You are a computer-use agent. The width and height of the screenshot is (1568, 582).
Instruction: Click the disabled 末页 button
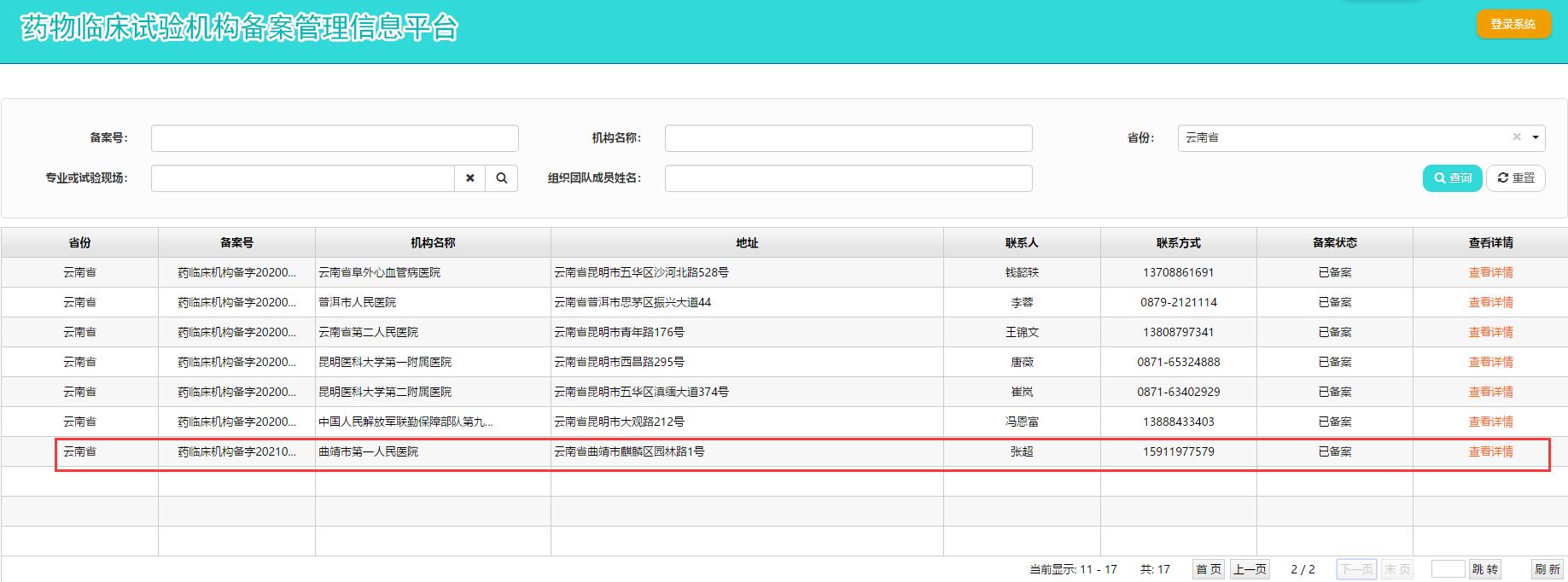coord(1397,569)
